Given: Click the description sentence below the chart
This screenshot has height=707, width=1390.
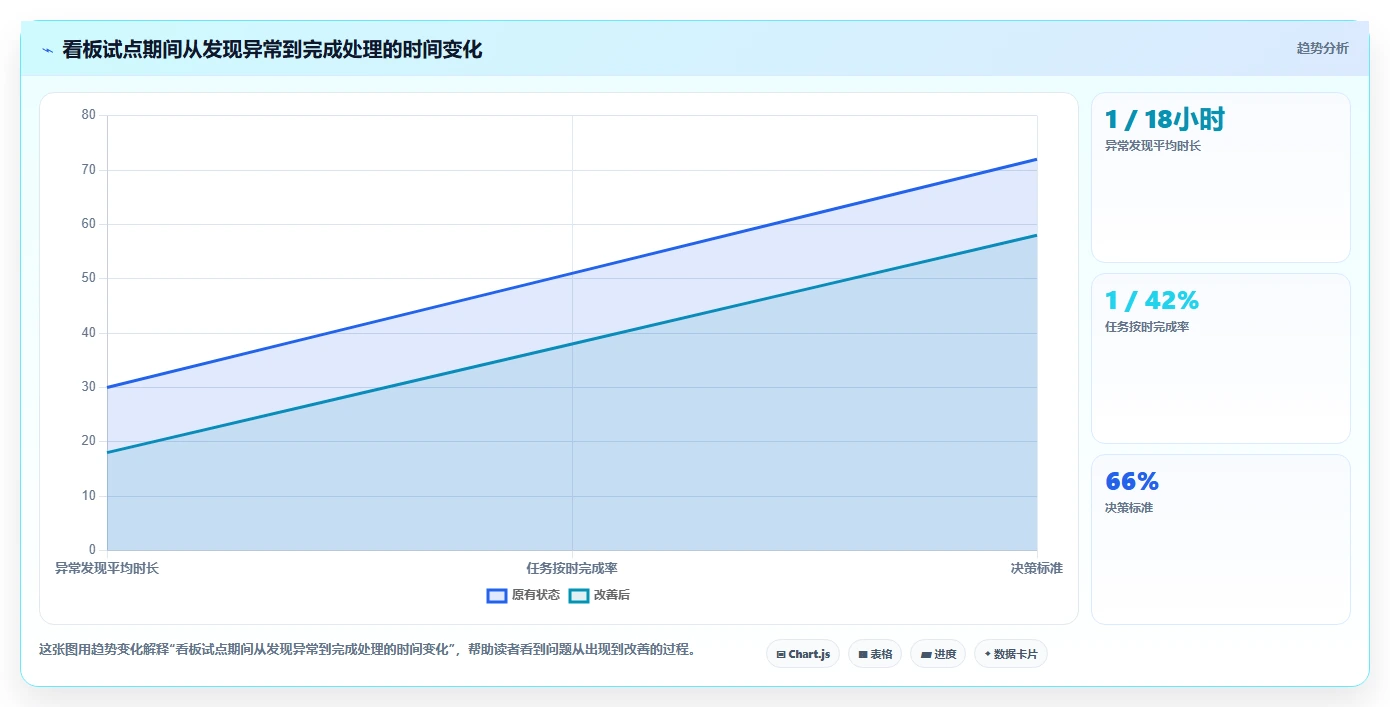Looking at the screenshot, I should tap(367, 649).
